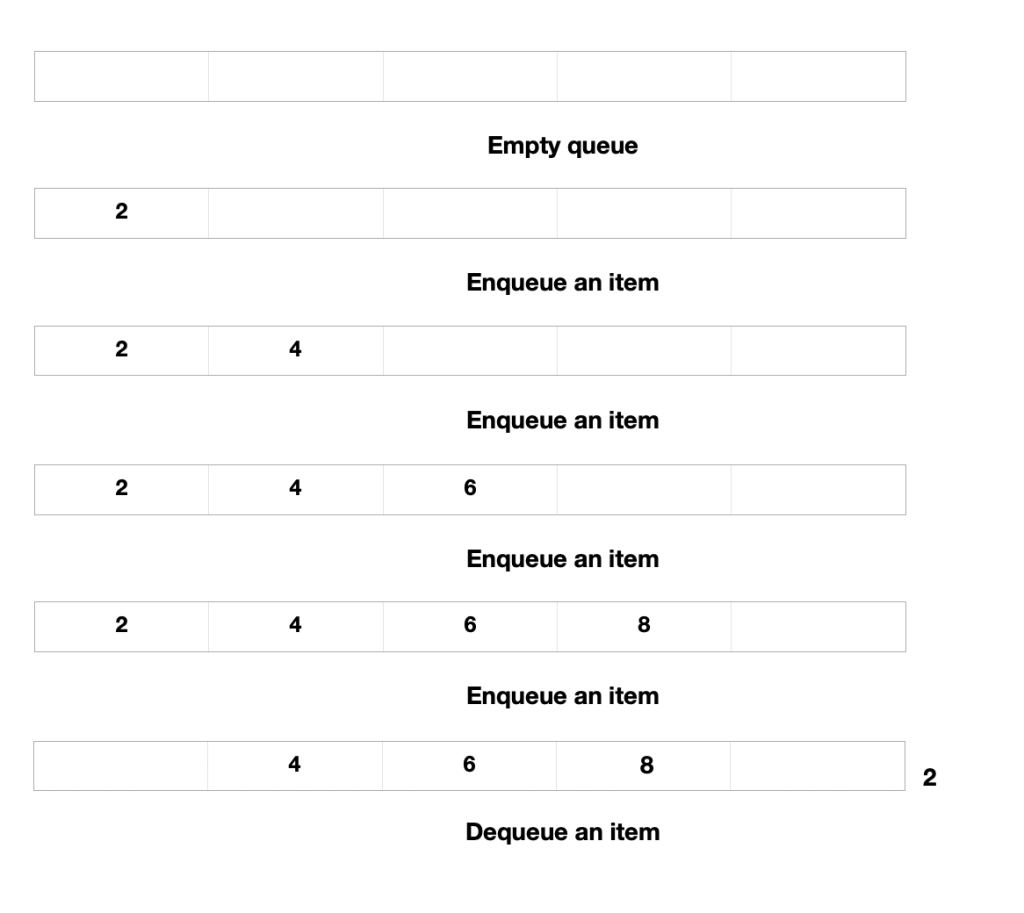Click "Enqueue an item" caption under the two-item queue
Screen dimensions: 1024x913
click(562, 420)
